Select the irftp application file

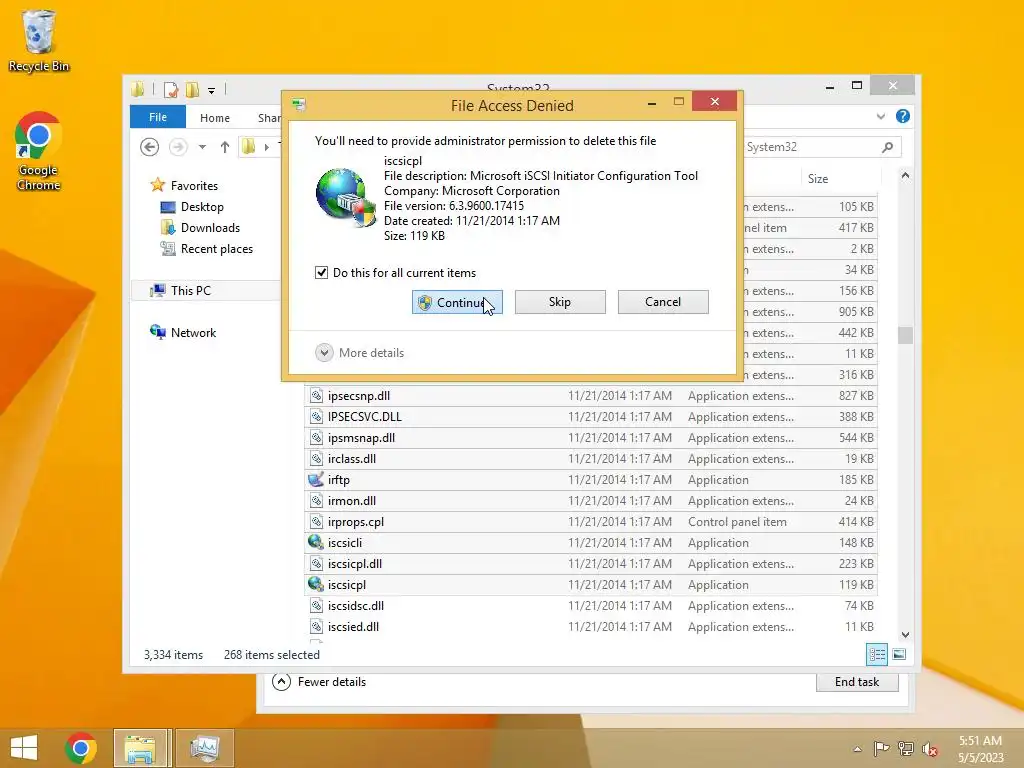click(x=591, y=479)
